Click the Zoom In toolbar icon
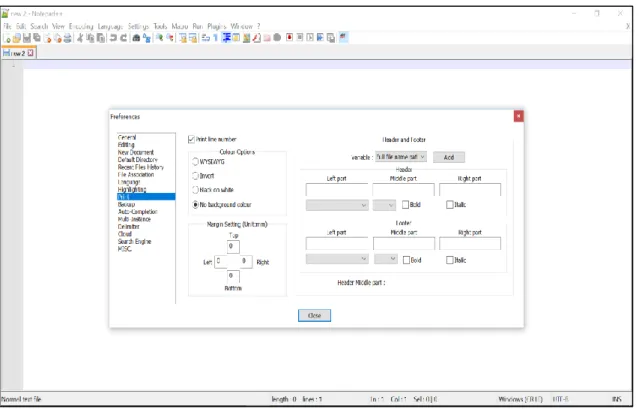This screenshot has width=639, height=409. point(159,38)
